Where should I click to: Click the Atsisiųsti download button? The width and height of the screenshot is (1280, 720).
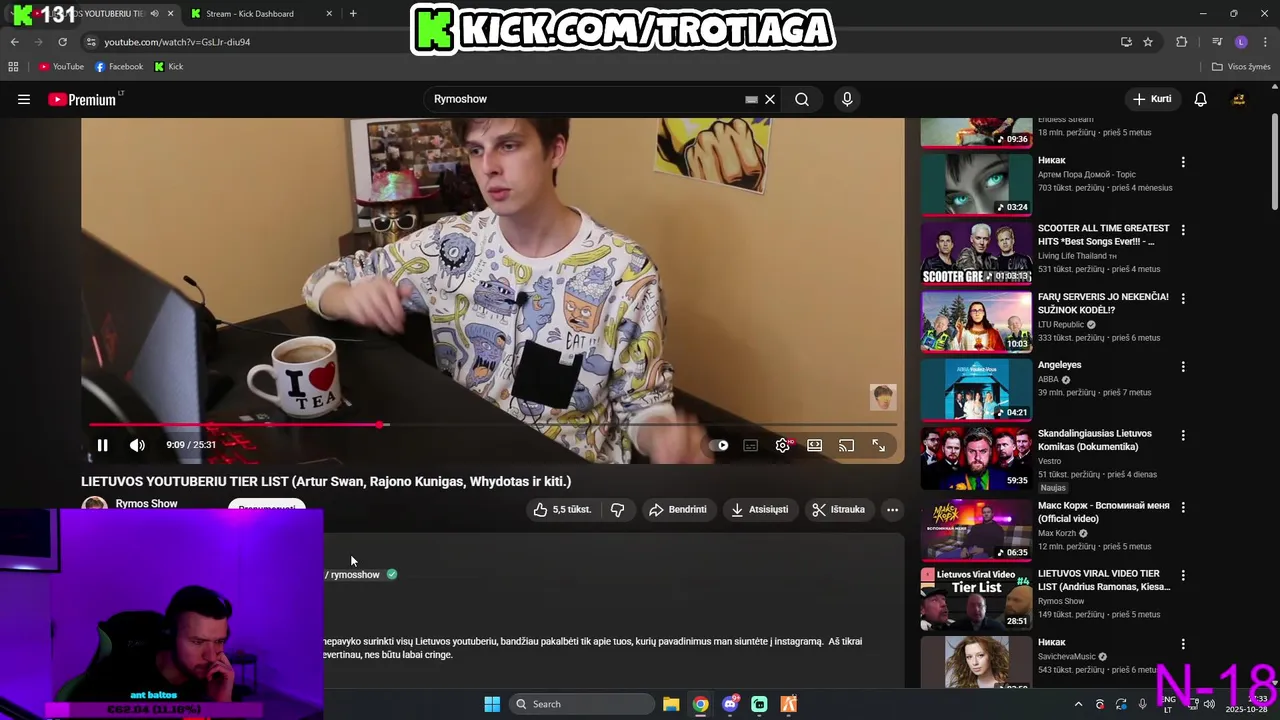[759, 509]
